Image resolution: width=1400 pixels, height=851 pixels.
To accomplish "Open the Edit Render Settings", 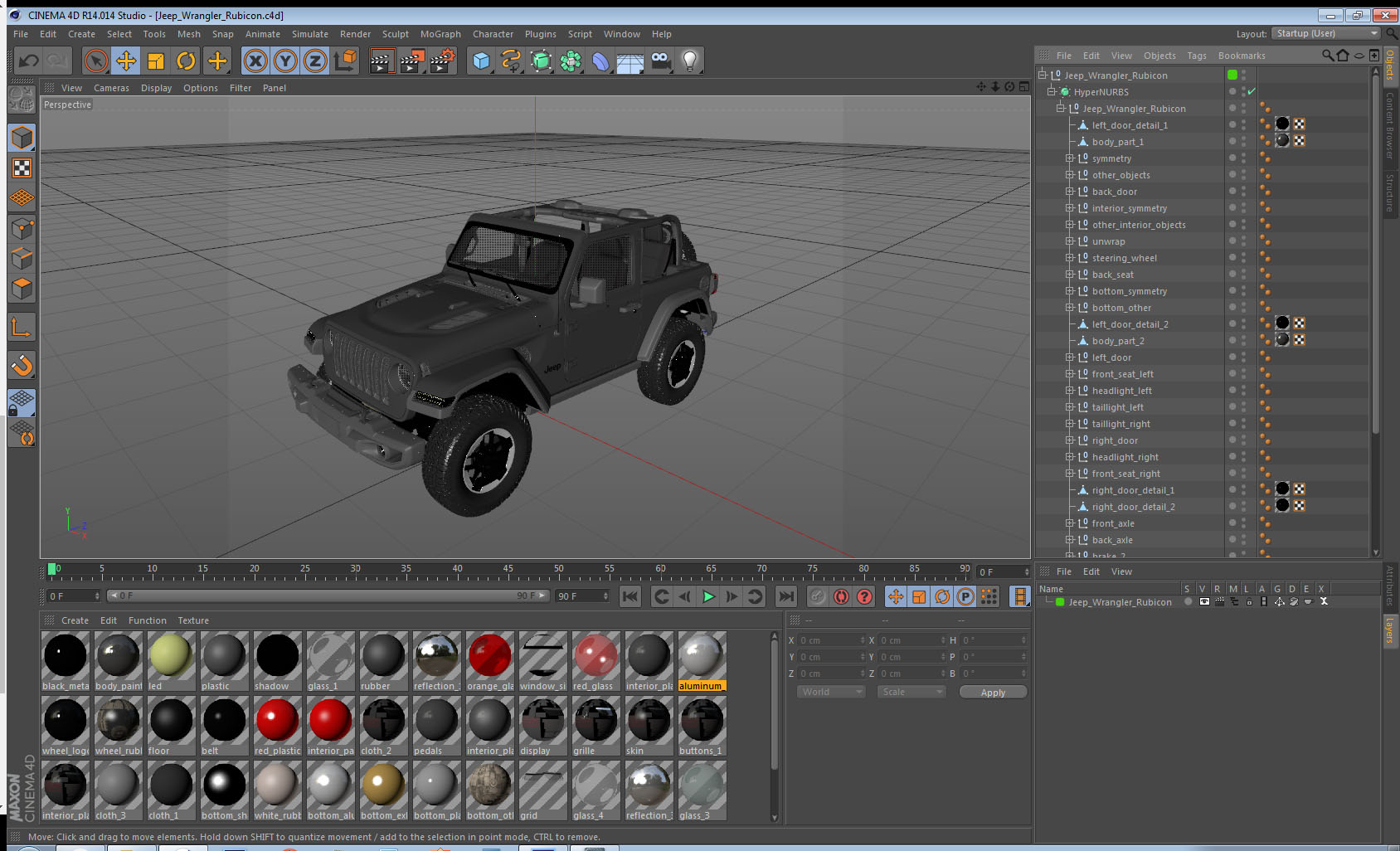I will point(442,61).
